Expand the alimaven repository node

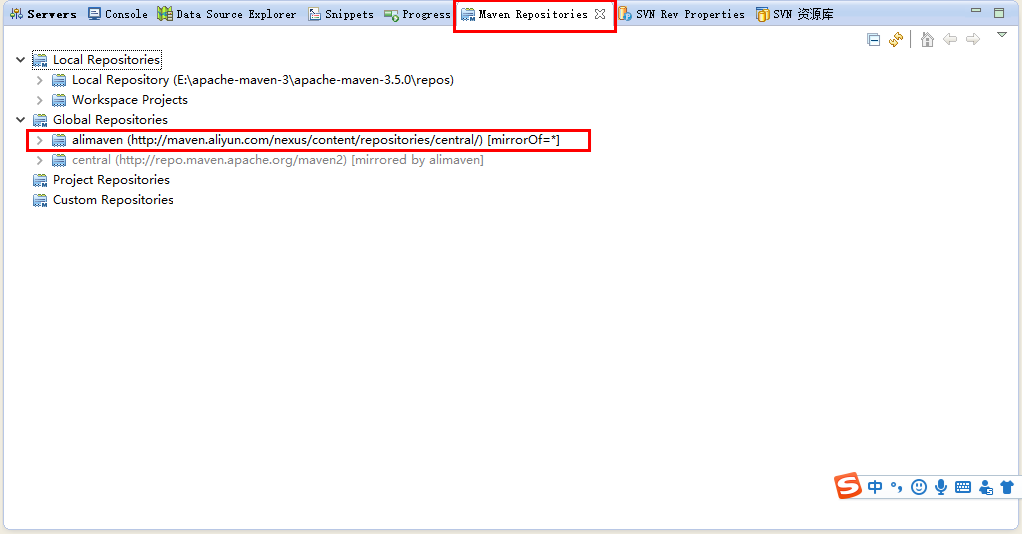[x=40, y=140]
